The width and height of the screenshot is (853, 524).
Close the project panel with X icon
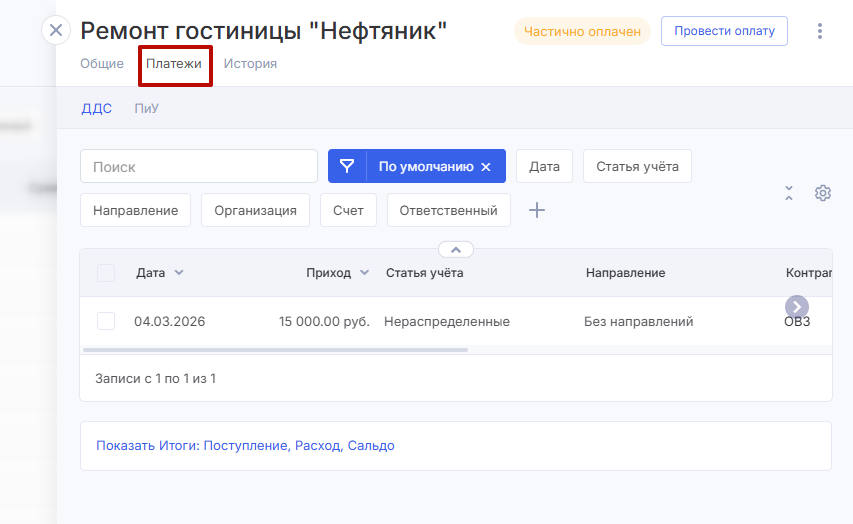tap(56, 30)
